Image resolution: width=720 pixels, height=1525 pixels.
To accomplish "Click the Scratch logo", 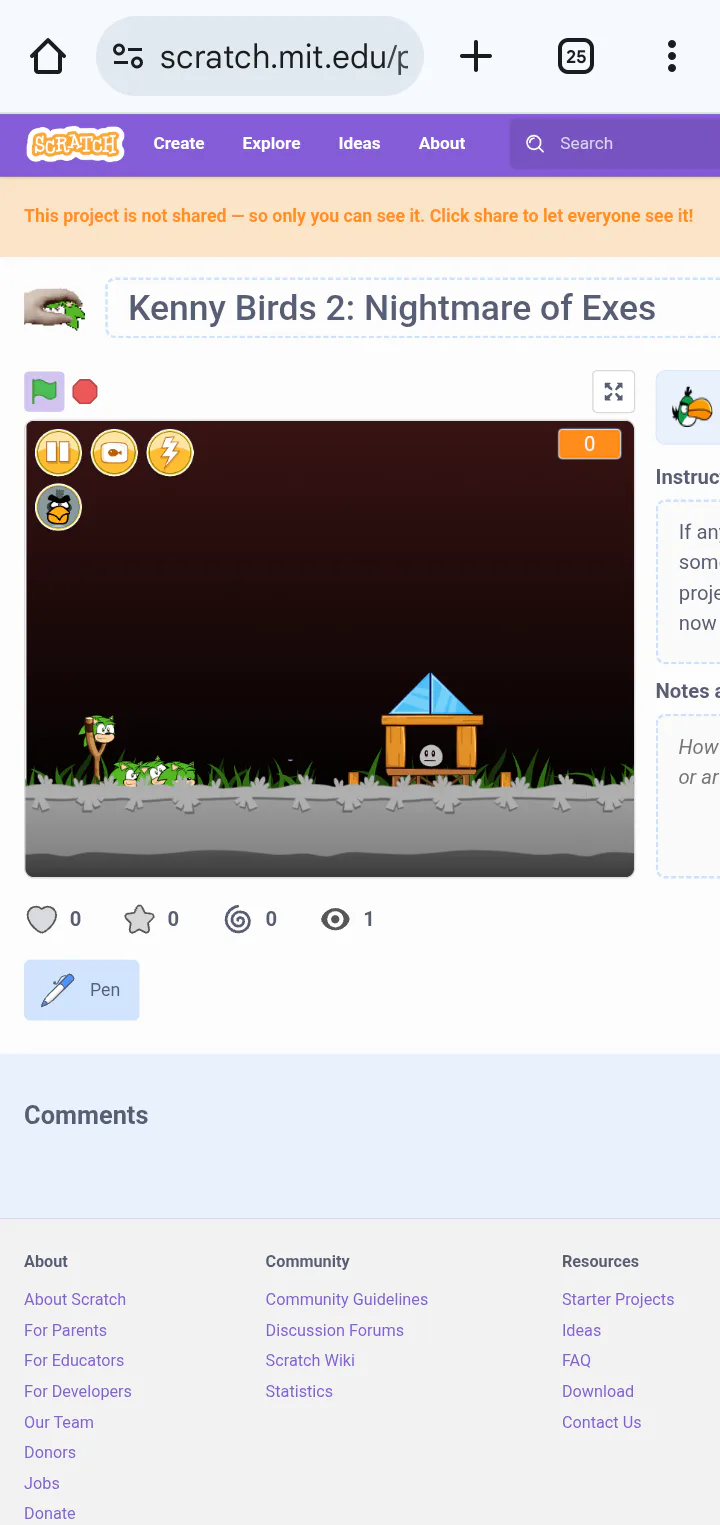I will point(75,144).
